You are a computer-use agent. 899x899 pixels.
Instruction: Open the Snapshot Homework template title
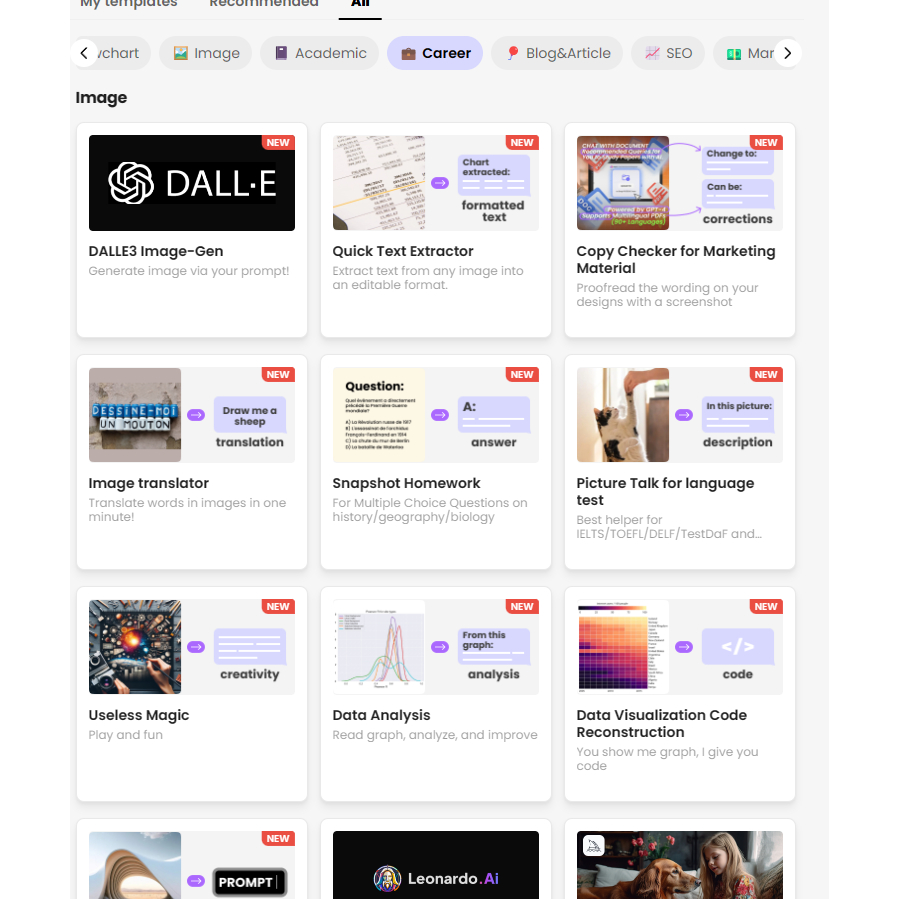click(x=406, y=483)
